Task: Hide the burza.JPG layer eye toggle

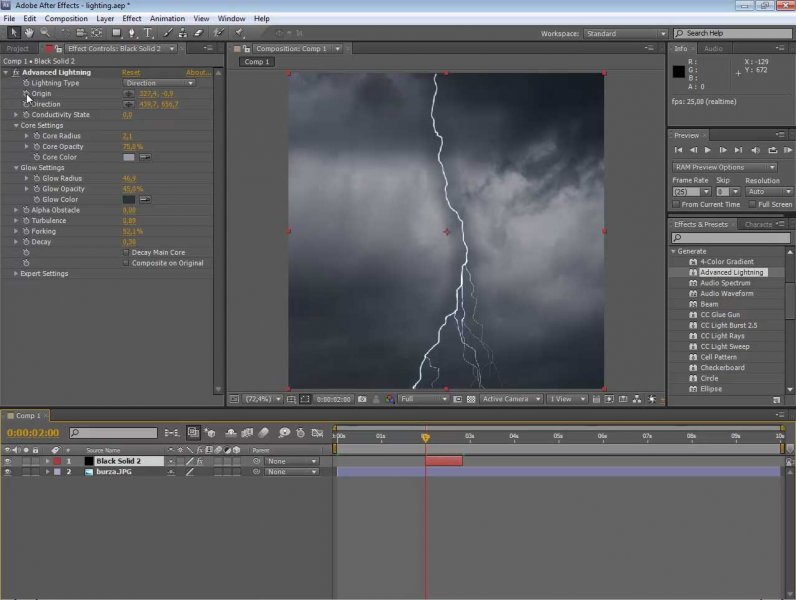Action: (8, 472)
